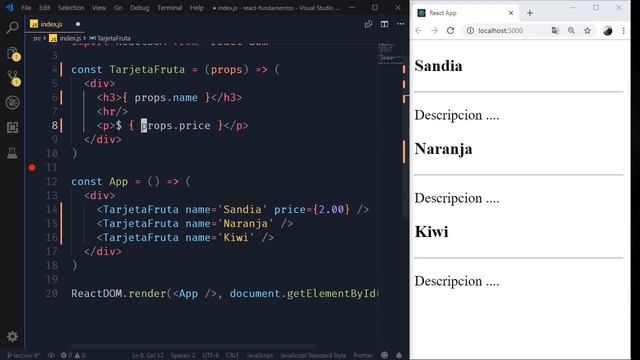The height and width of the screenshot is (360, 640).
Task: Change encoding via UTF-8
Action: pos(211,356)
